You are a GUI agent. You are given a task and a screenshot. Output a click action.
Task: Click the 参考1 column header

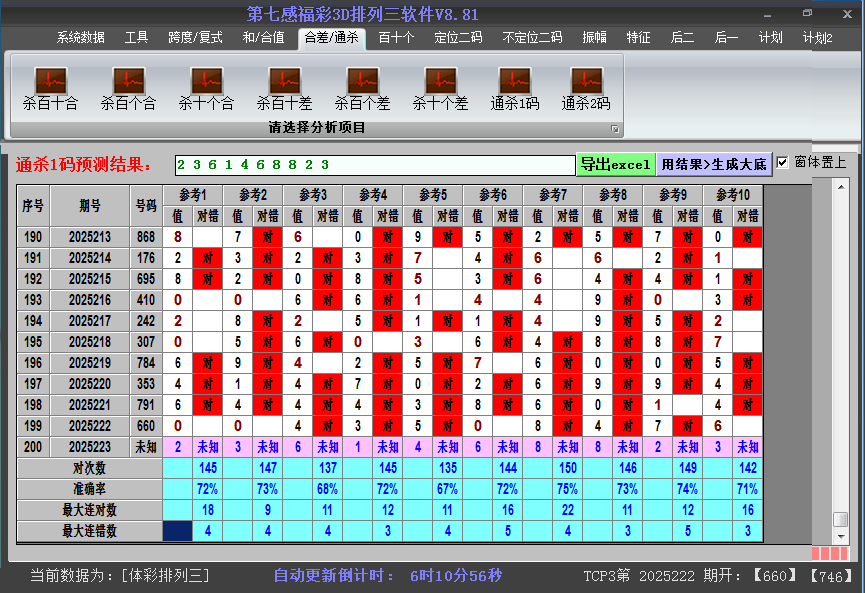tap(193, 195)
